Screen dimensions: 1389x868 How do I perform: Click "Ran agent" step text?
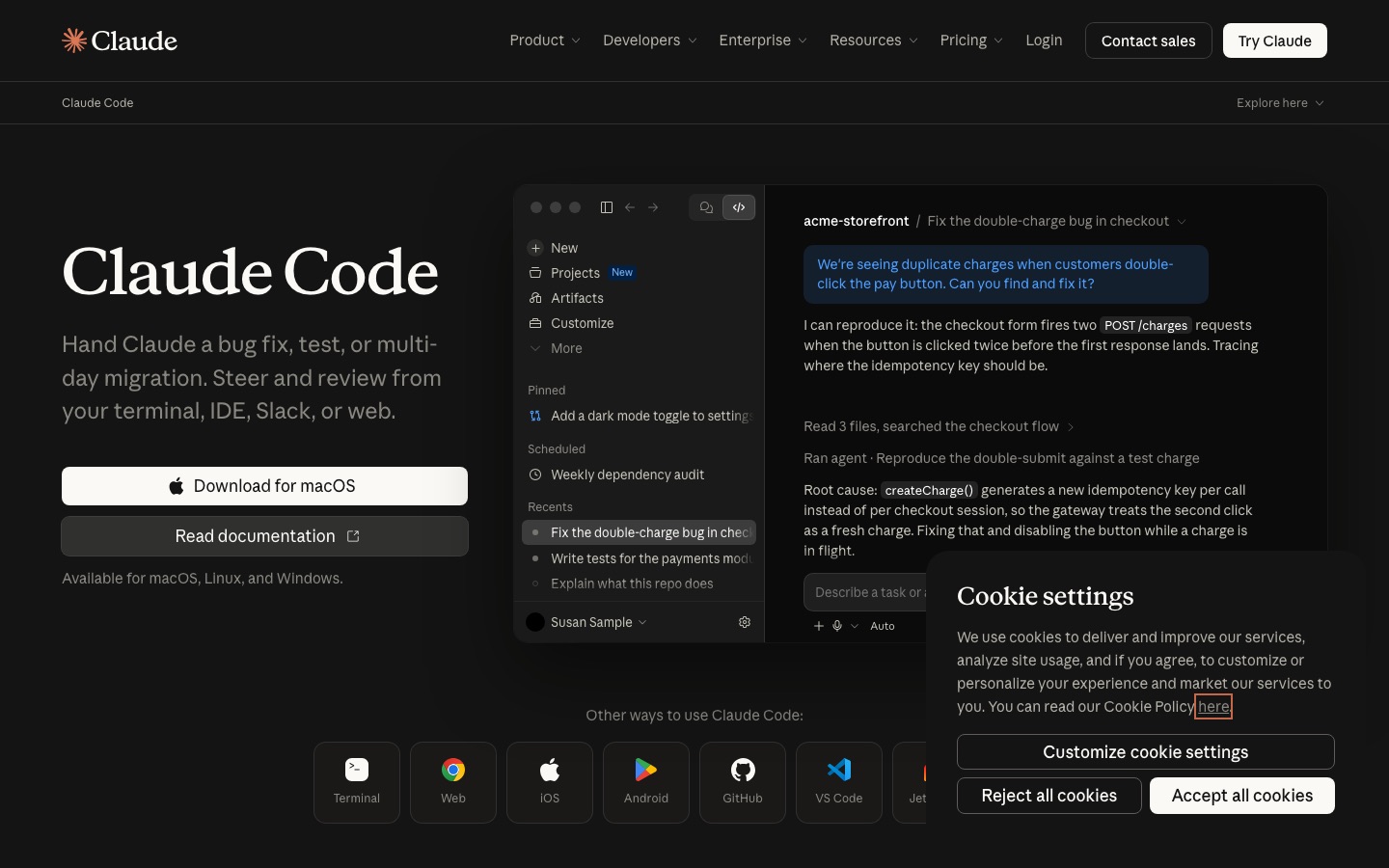point(1001,458)
